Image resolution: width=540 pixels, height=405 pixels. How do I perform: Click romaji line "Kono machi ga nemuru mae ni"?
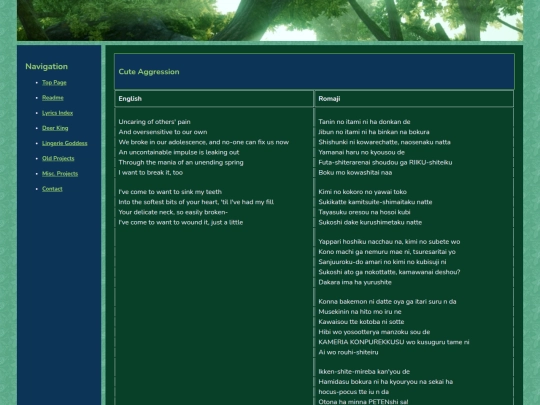point(387,252)
